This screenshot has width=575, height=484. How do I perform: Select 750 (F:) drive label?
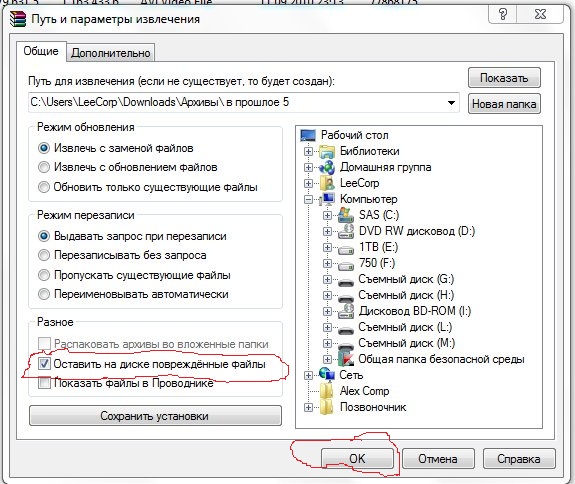pos(377,263)
